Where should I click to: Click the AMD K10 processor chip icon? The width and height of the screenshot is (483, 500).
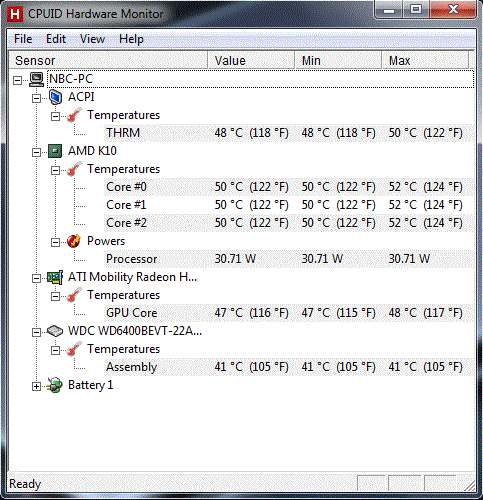click(x=55, y=151)
